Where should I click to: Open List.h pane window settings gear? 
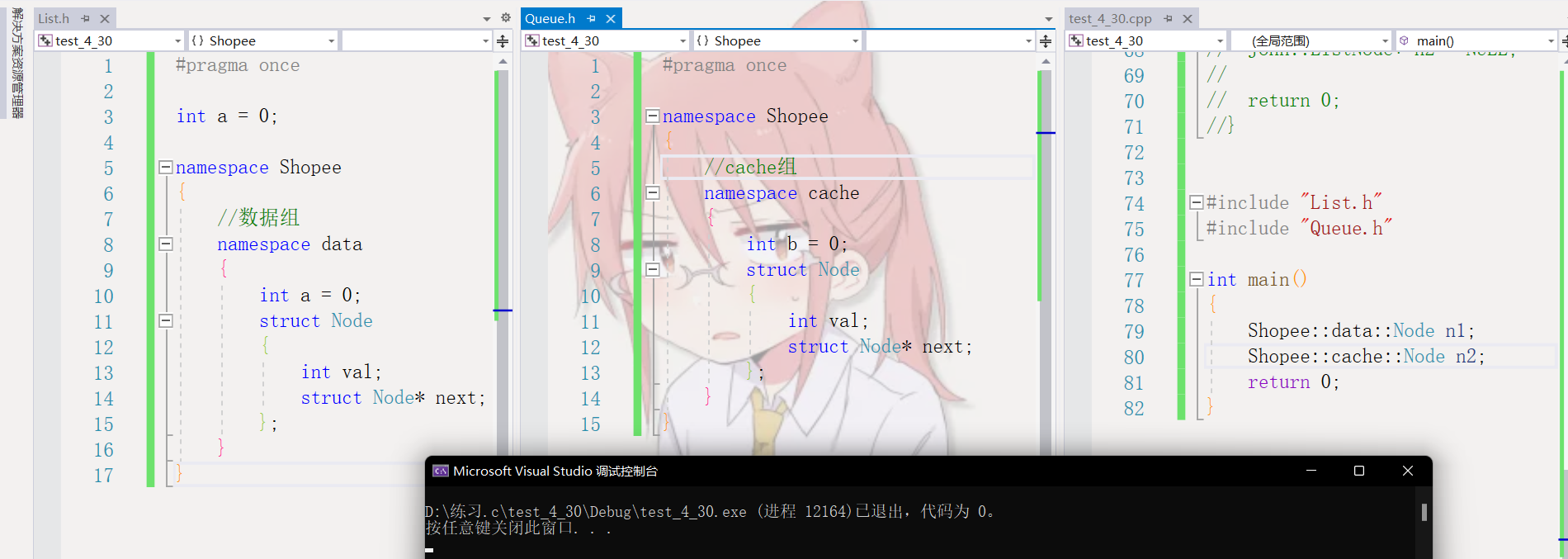point(506,18)
